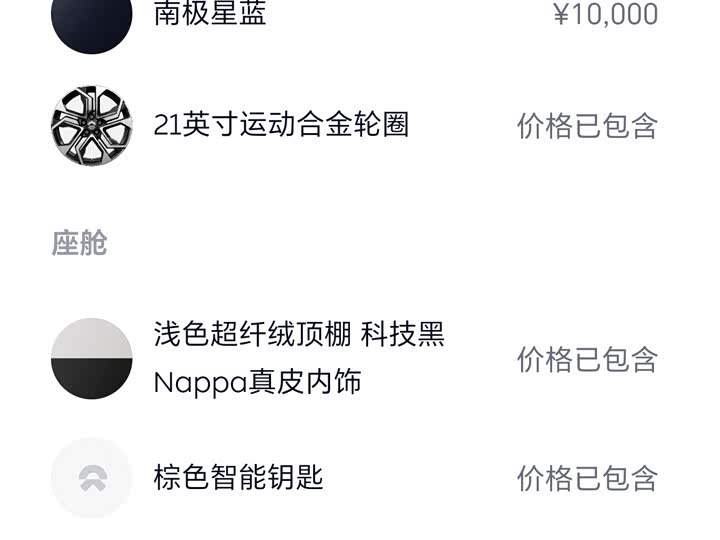Tap the NIO logo smart key icon
Image resolution: width=720 pixels, height=540 pixels.
(x=91, y=478)
